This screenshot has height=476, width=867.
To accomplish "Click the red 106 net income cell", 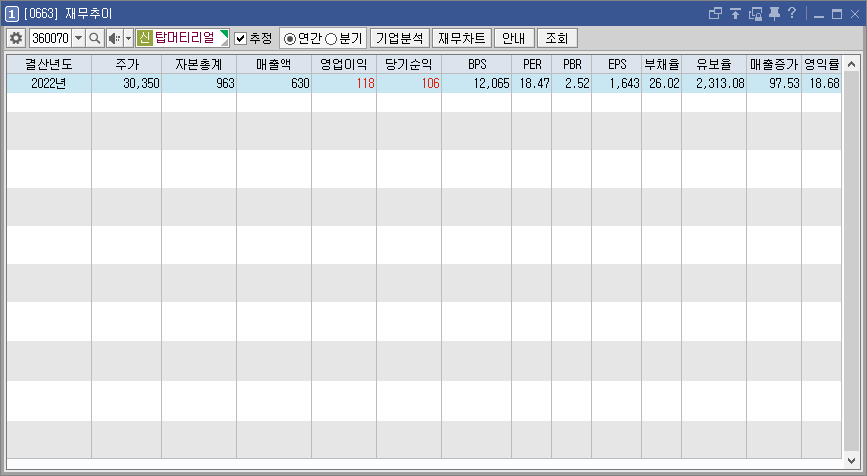I will pyautogui.click(x=409, y=83).
